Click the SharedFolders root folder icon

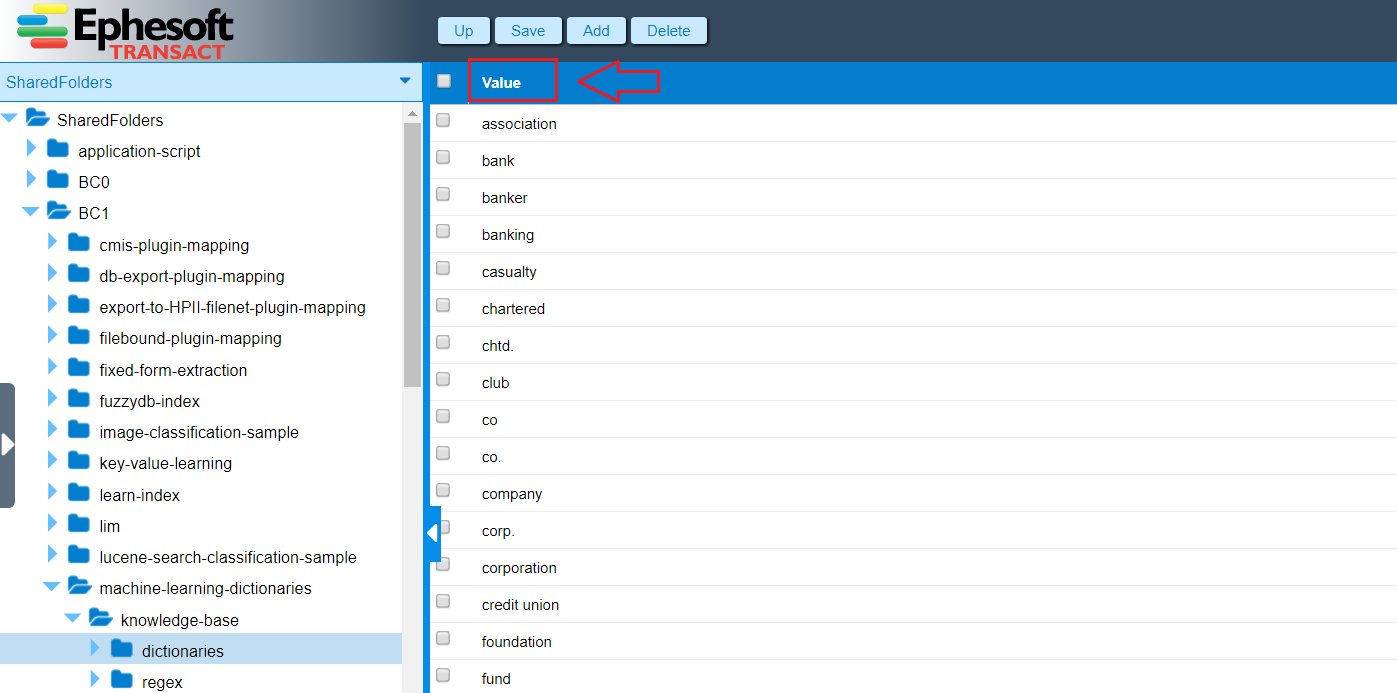pyautogui.click(x=37, y=119)
